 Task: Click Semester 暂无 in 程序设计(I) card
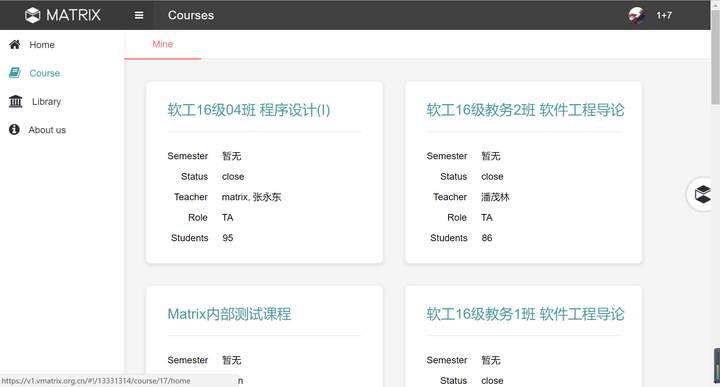pyautogui.click(x=232, y=156)
